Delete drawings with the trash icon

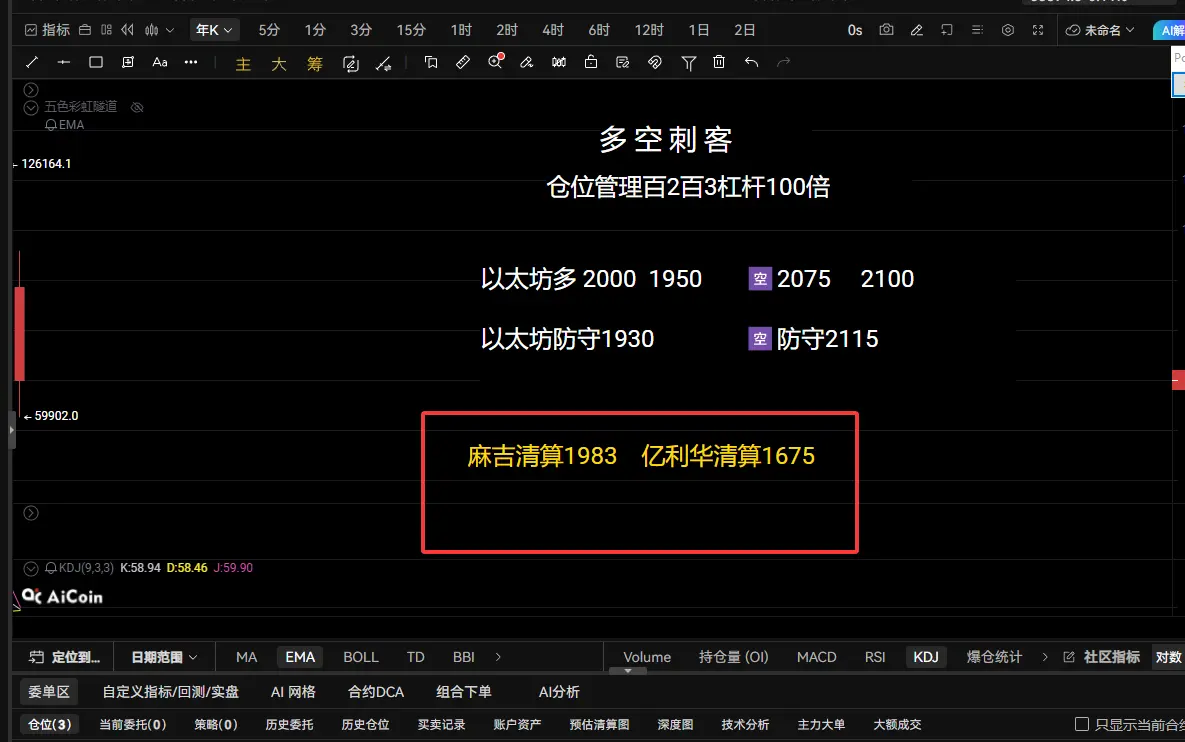[719, 62]
